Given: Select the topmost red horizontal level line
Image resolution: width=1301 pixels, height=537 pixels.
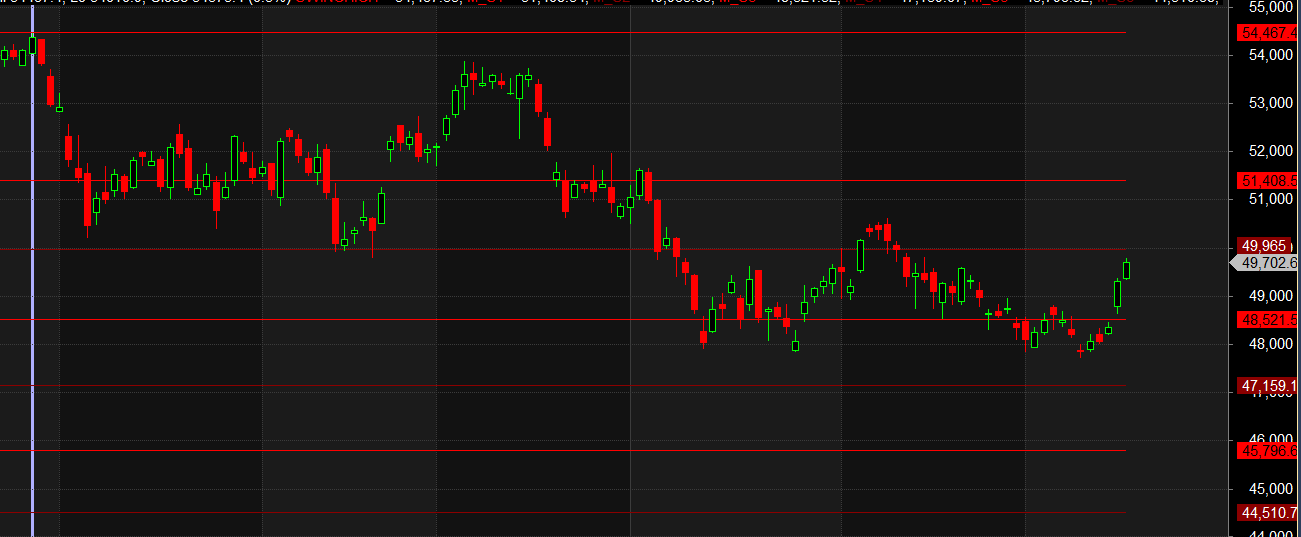Looking at the screenshot, I should 600,33.
